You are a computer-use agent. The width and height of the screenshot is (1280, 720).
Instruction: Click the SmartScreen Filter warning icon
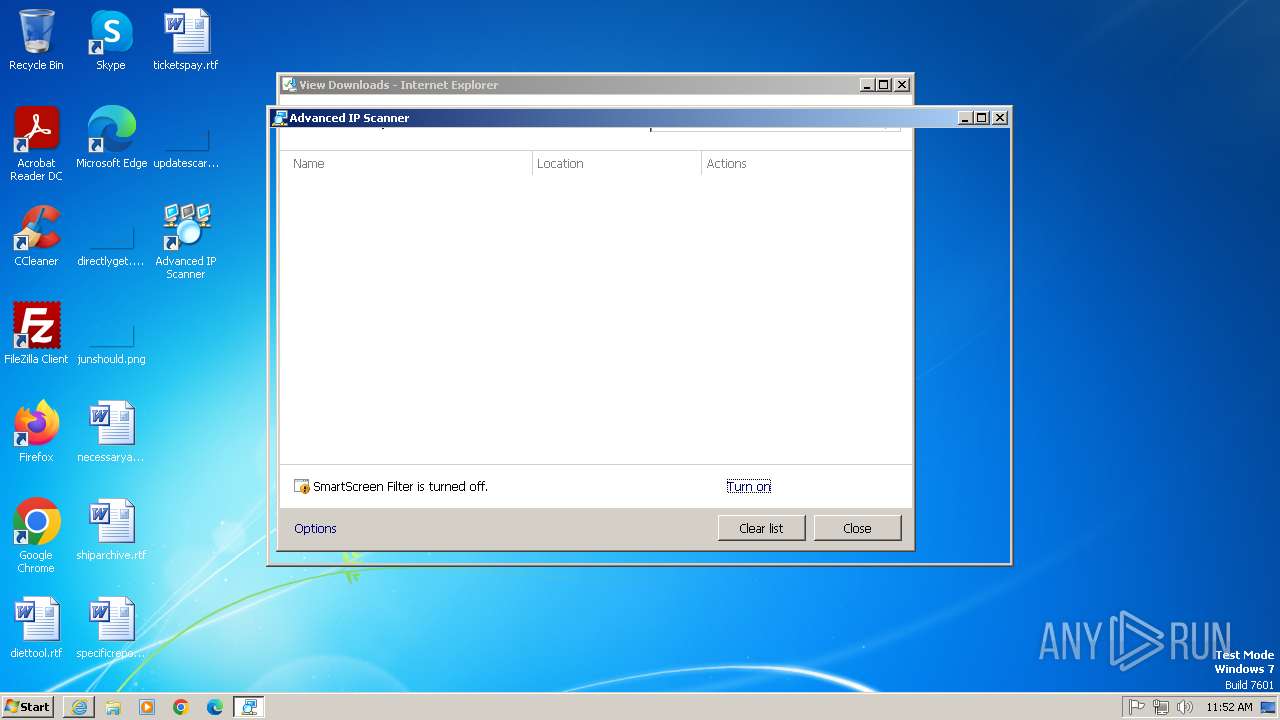pos(302,487)
